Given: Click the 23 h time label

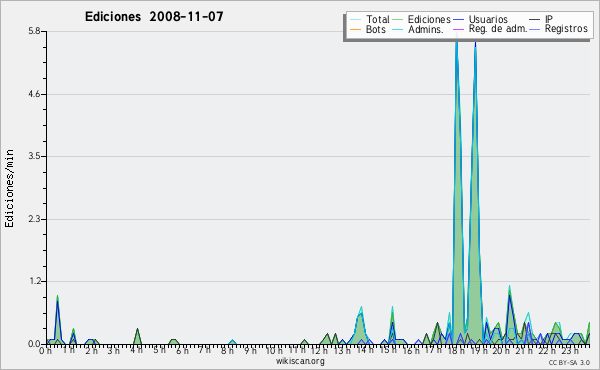Looking at the screenshot, I should pyautogui.click(x=570, y=351).
